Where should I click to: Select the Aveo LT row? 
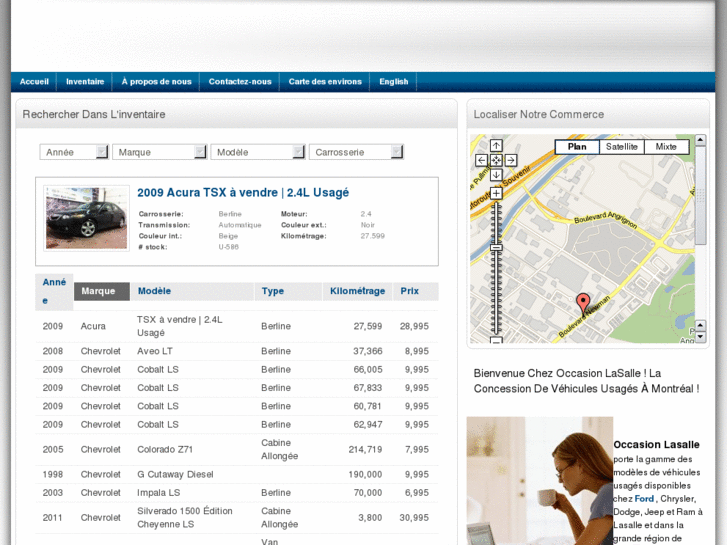[236, 352]
